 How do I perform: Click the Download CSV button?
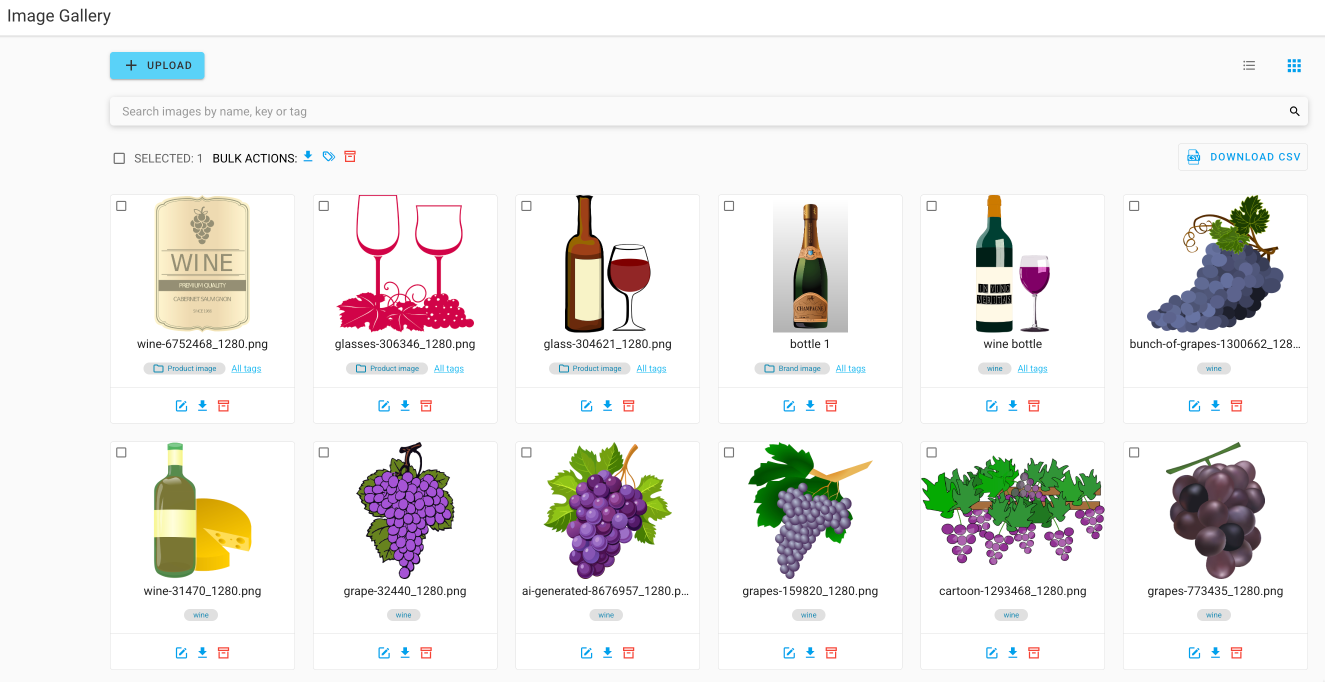pyautogui.click(x=1243, y=157)
